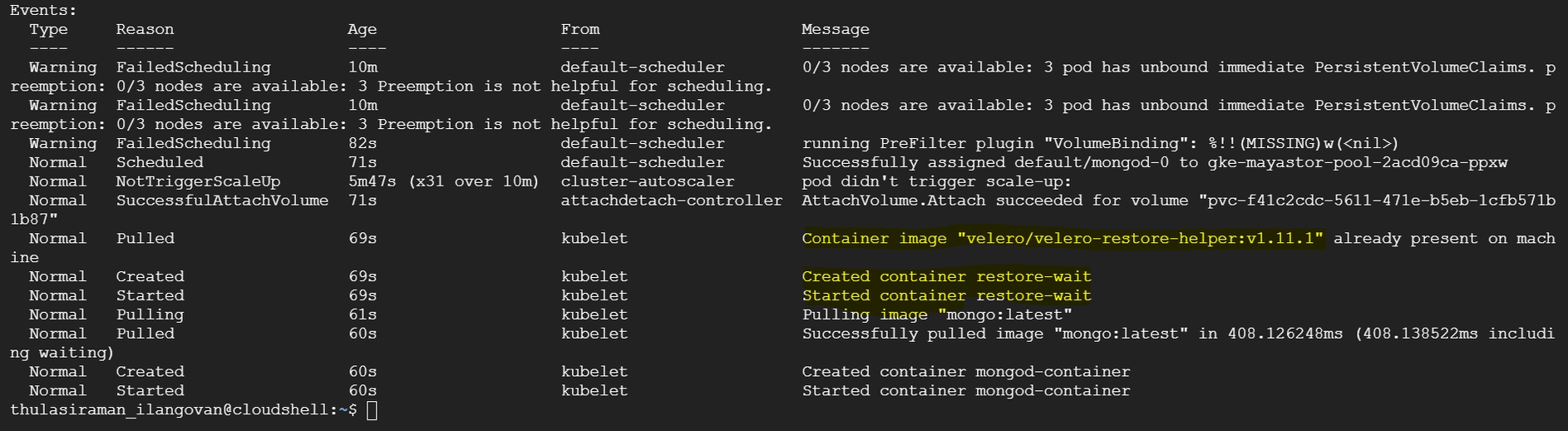Click the "5m47s (x31 over 10m)" age

(x=443, y=181)
